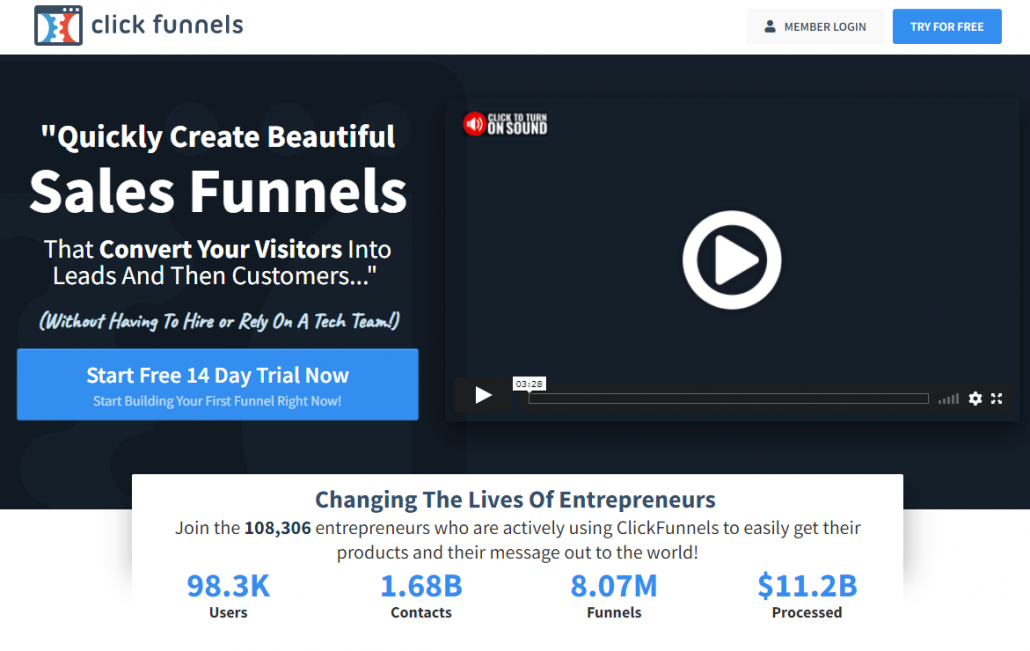The height and width of the screenshot is (651, 1030).
Task: Click the 'Without Having To Hire' handwritten tagline
Action: coord(219,321)
